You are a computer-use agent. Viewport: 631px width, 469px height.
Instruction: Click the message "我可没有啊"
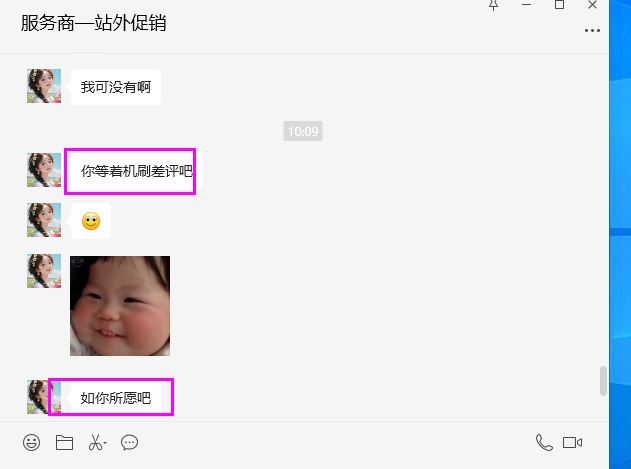[x=116, y=87]
